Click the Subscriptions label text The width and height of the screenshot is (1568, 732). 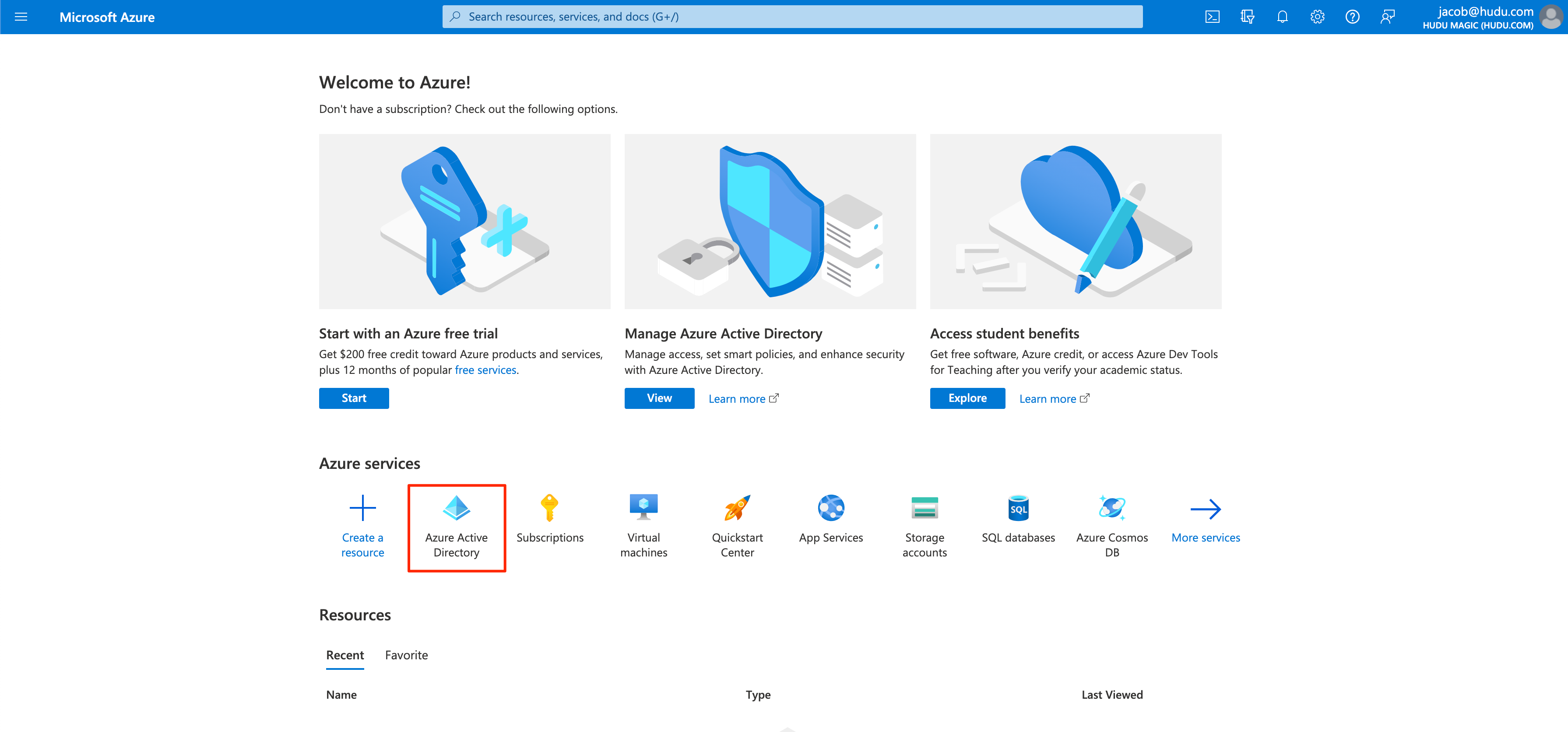tap(550, 538)
